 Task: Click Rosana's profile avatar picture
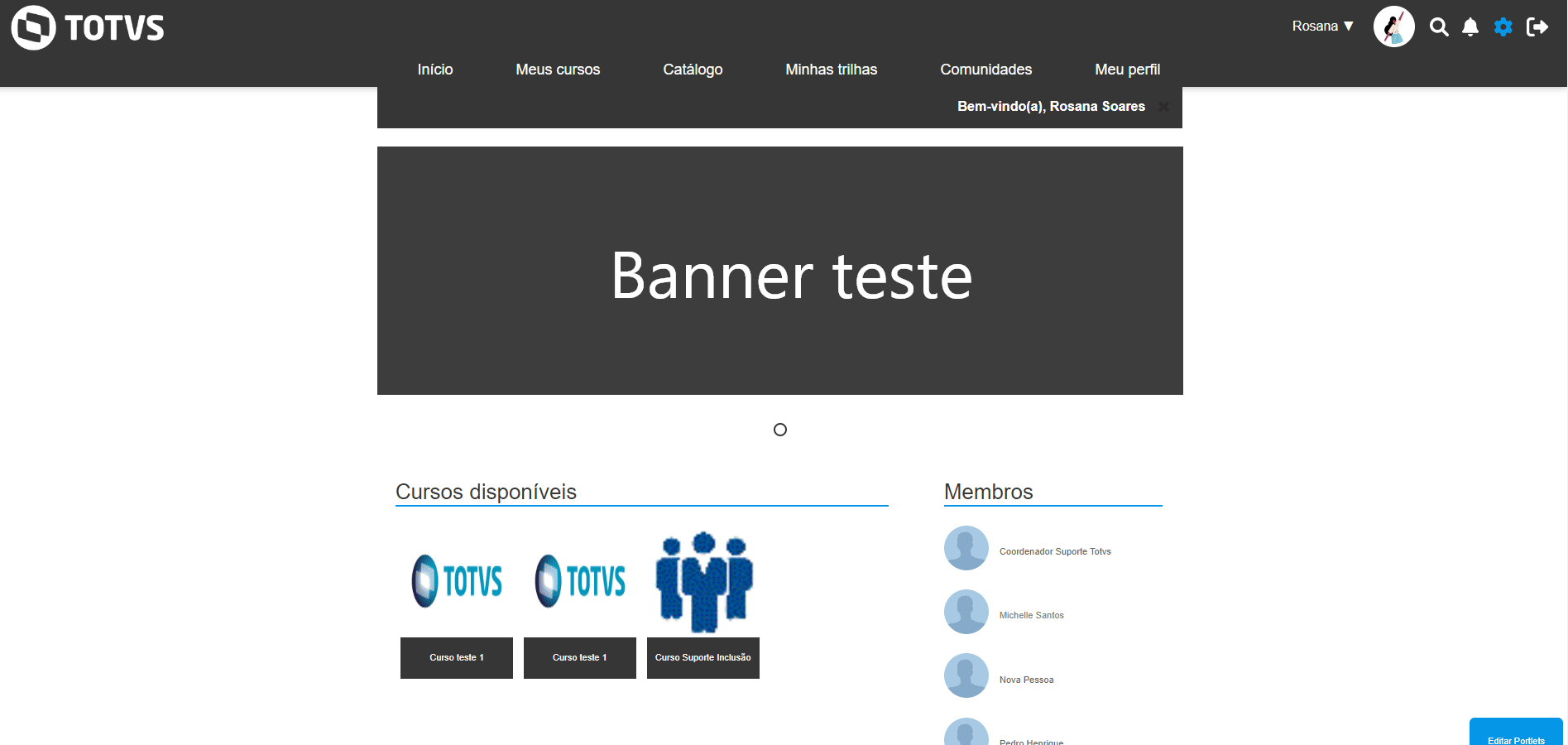click(x=1394, y=26)
